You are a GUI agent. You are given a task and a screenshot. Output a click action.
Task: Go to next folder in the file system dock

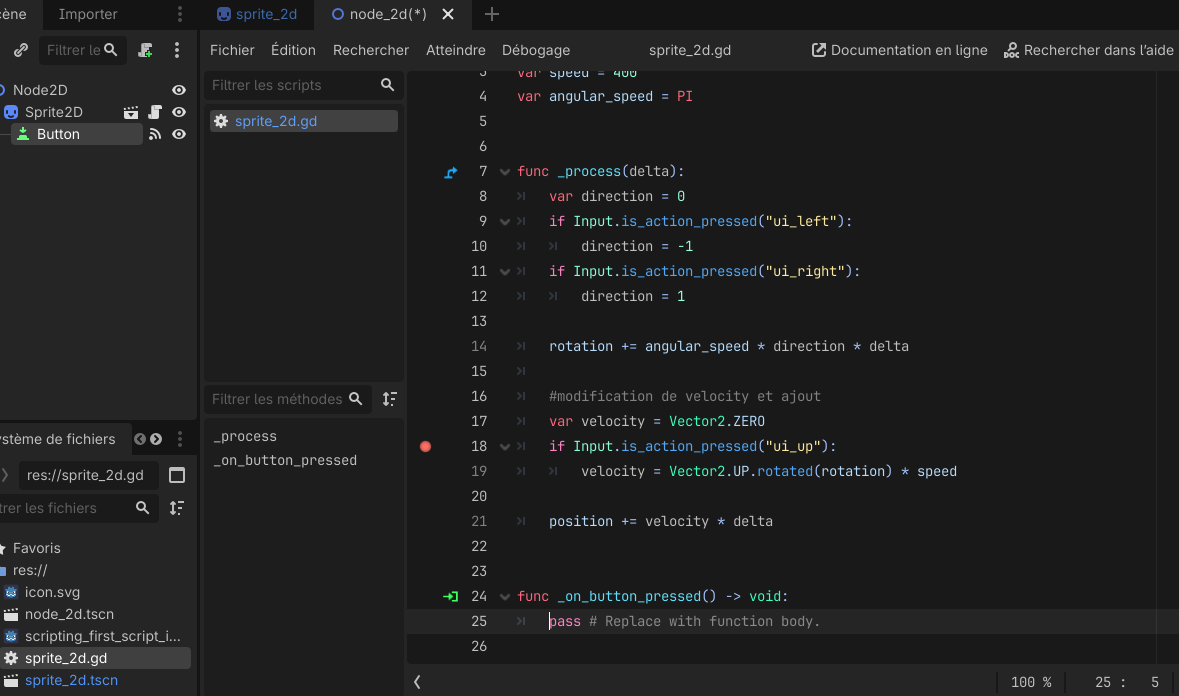[x=156, y=439]
